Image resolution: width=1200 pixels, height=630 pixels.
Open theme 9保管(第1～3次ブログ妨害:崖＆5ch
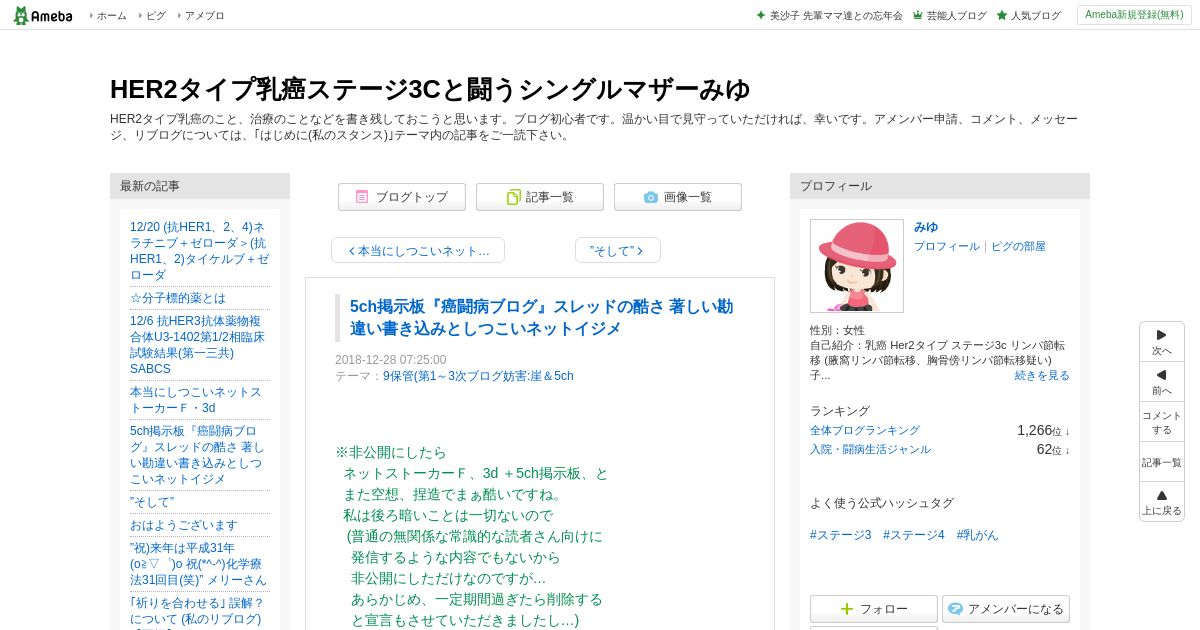click(x=478, y=376)
